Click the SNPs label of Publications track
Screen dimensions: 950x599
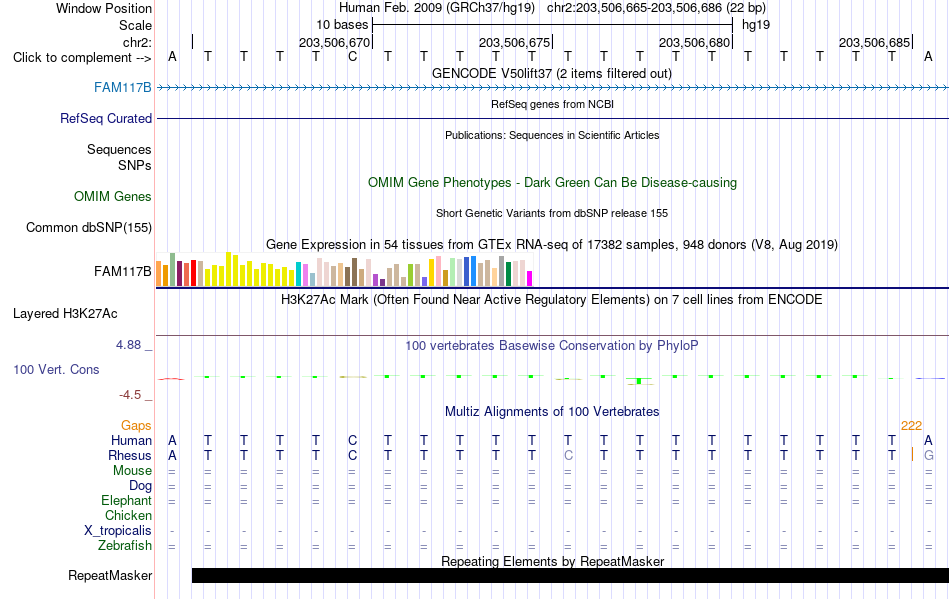point(135,165)
